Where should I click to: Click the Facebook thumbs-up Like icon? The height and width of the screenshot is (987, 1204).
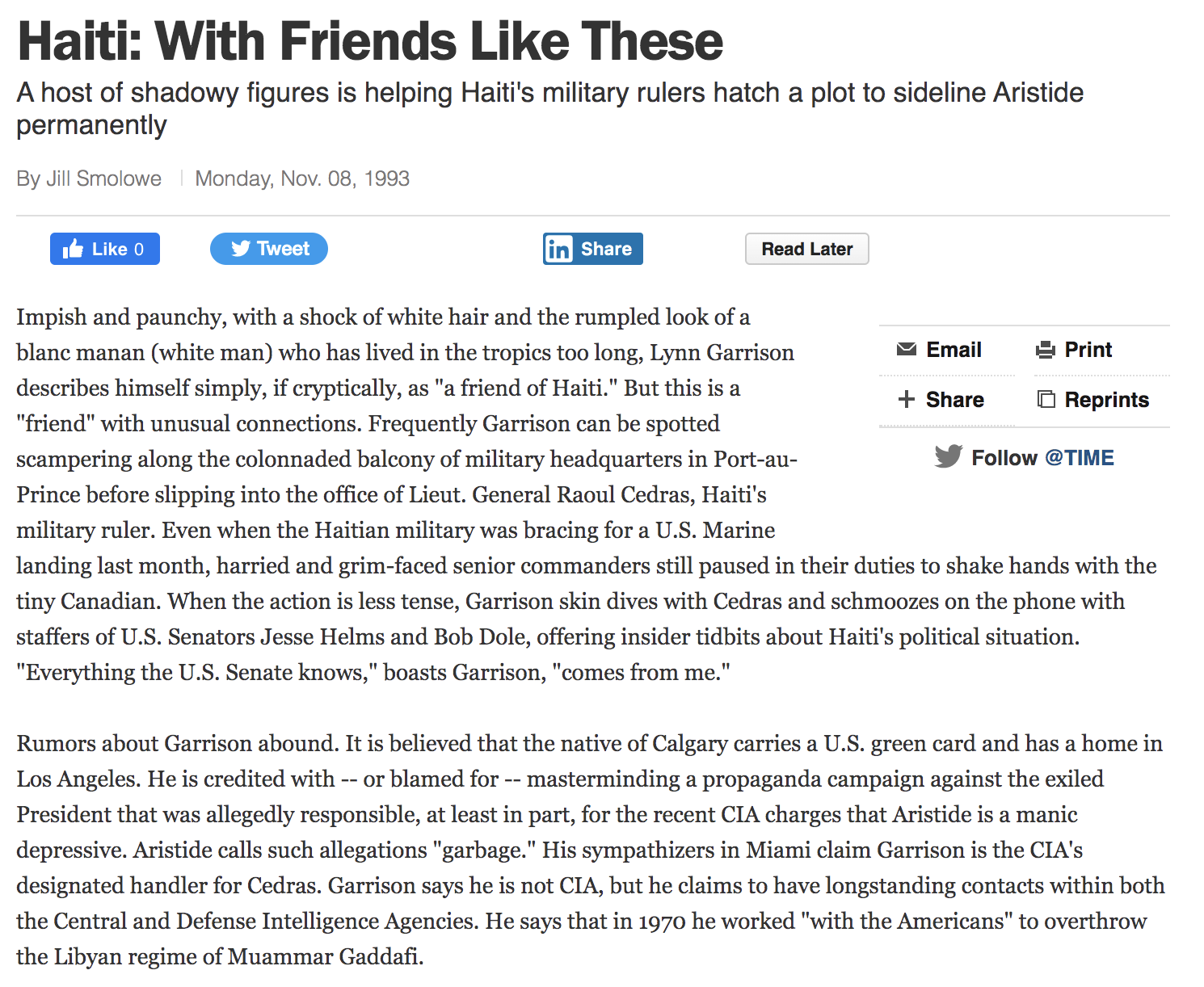pyautogui.click(x=73, y=249)
